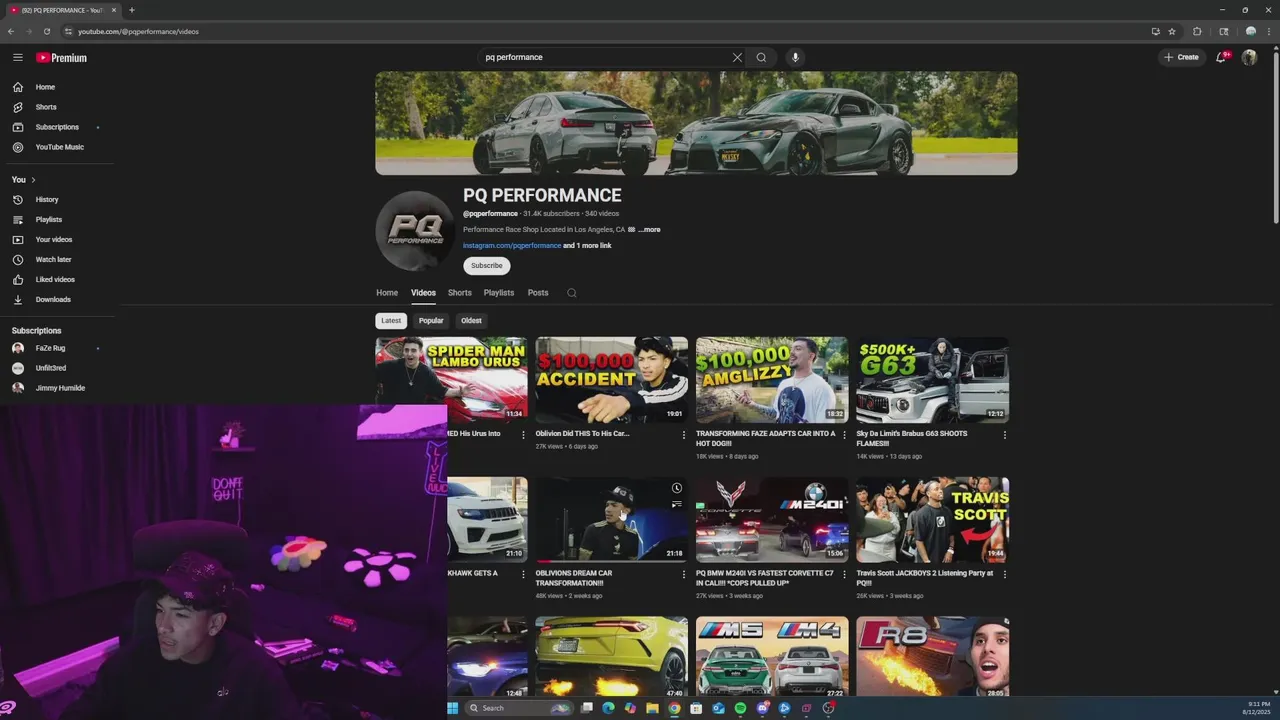Open the $100,000 Accident video thumbnail
Image resolution: width=1280 pixels, height=720 pixels.
pos(612,380)
